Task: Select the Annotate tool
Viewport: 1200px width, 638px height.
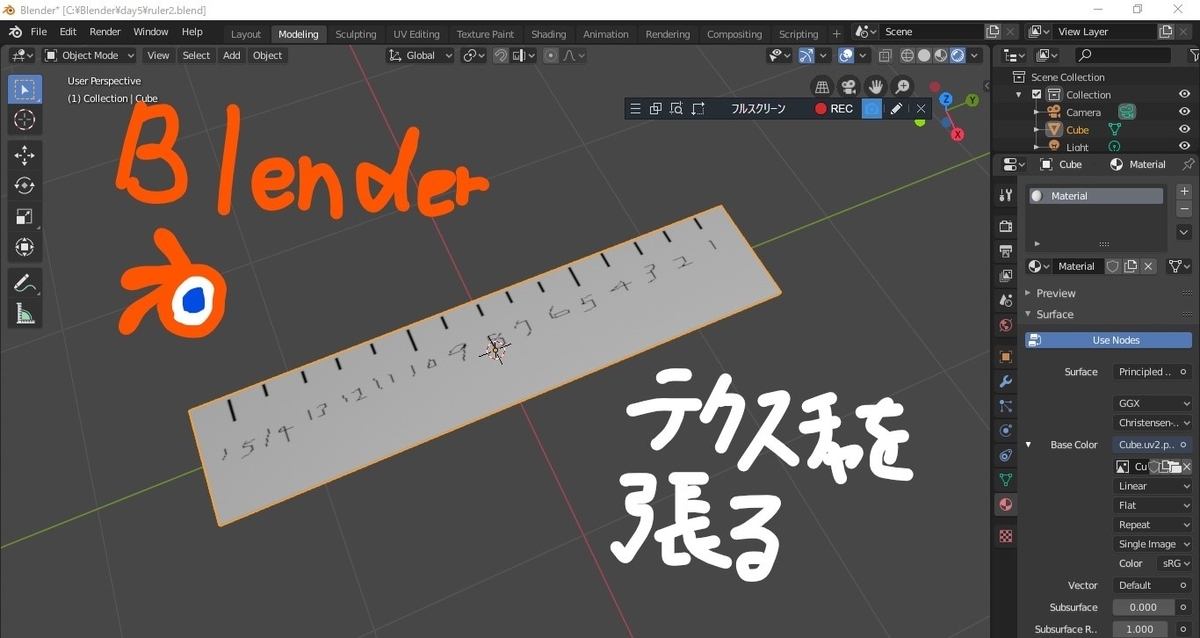Action: tap(25, 283)
